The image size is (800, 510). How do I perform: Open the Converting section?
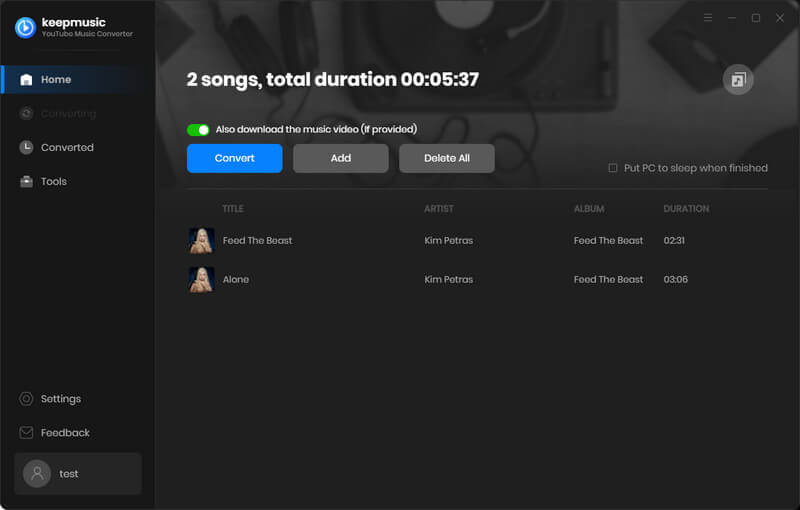pos(78,113)
